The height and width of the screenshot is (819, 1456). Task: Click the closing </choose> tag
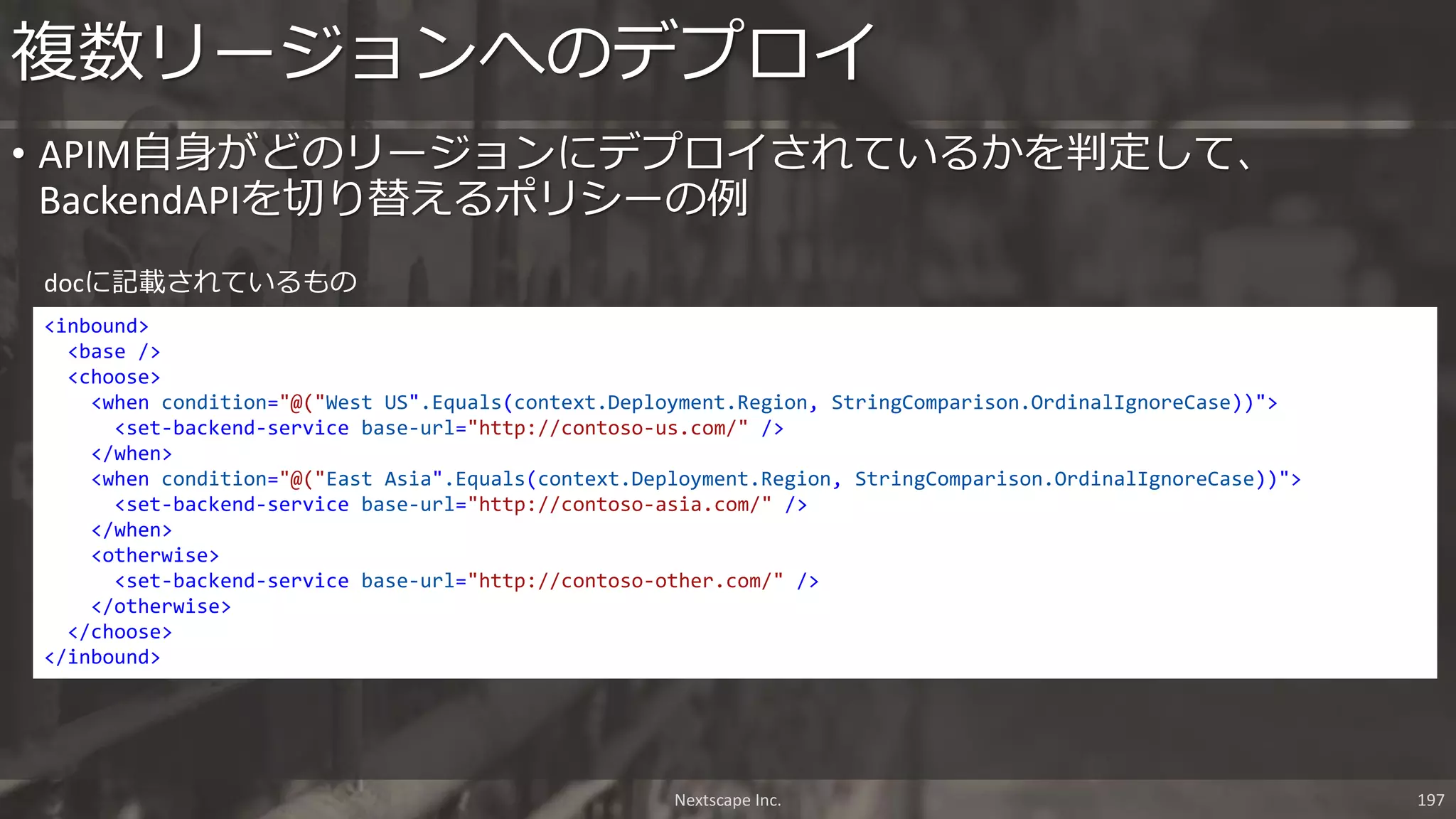(x=119, y=632)
